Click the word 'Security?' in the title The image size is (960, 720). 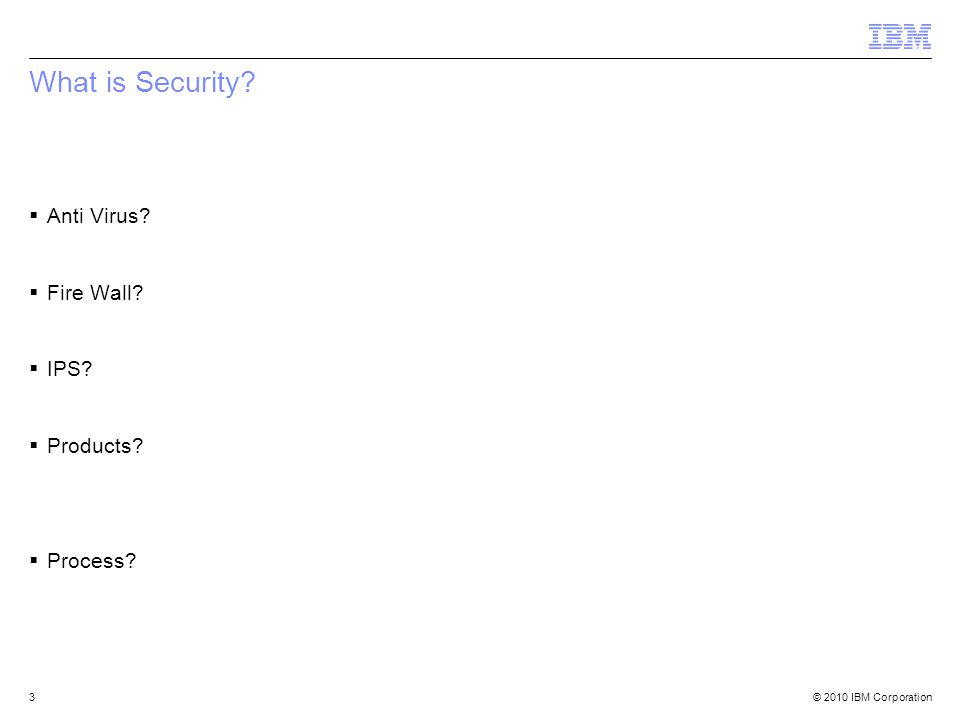195,83
